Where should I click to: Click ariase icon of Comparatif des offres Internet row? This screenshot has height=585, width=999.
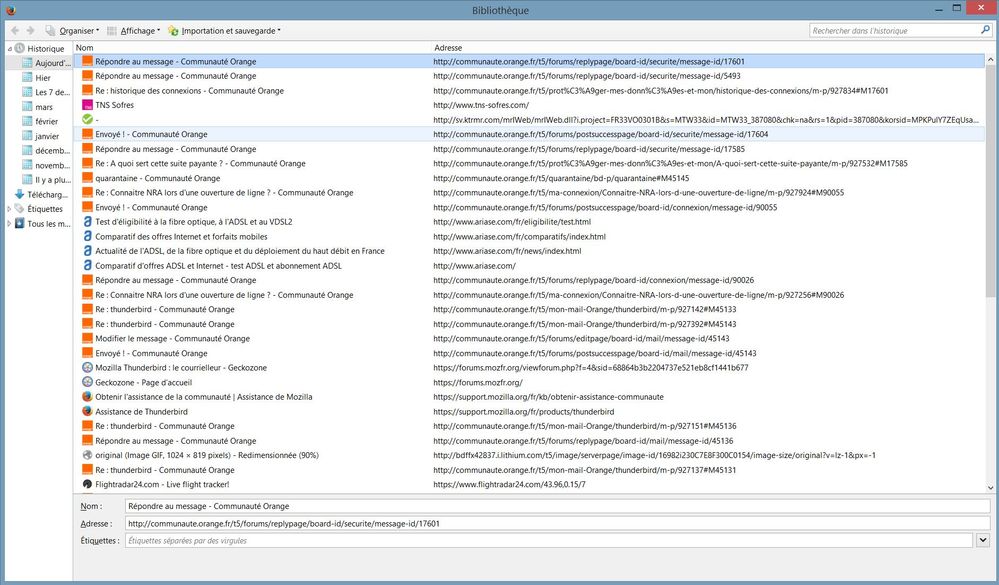(87, 236)
